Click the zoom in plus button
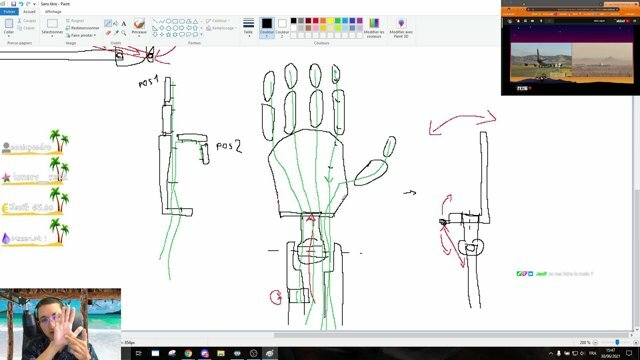This screenshot has height=360, width=640. tap(636, 342)
